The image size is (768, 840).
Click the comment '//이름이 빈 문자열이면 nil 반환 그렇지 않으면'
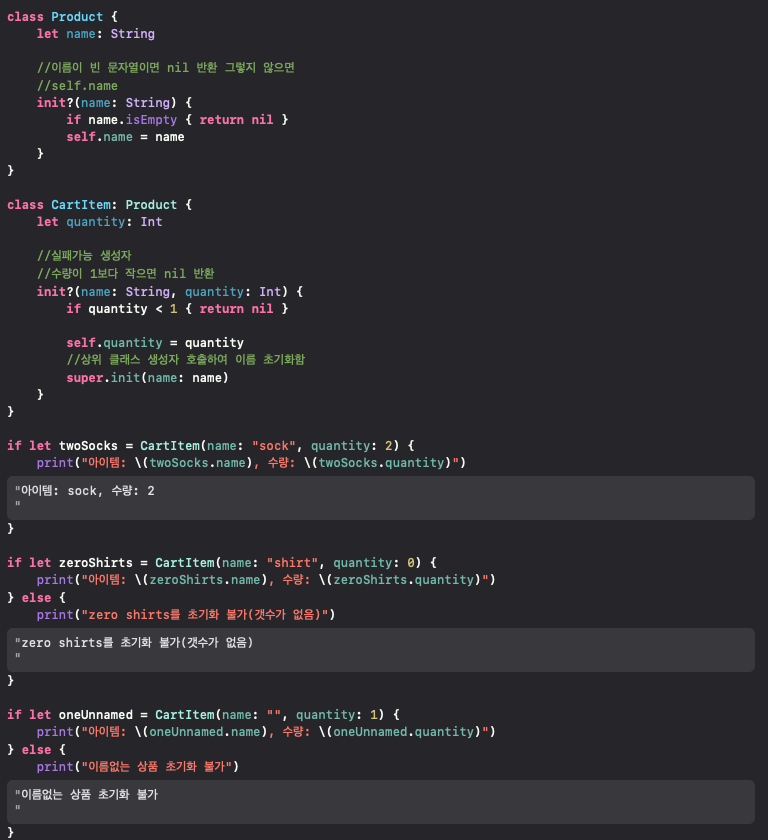165,68
